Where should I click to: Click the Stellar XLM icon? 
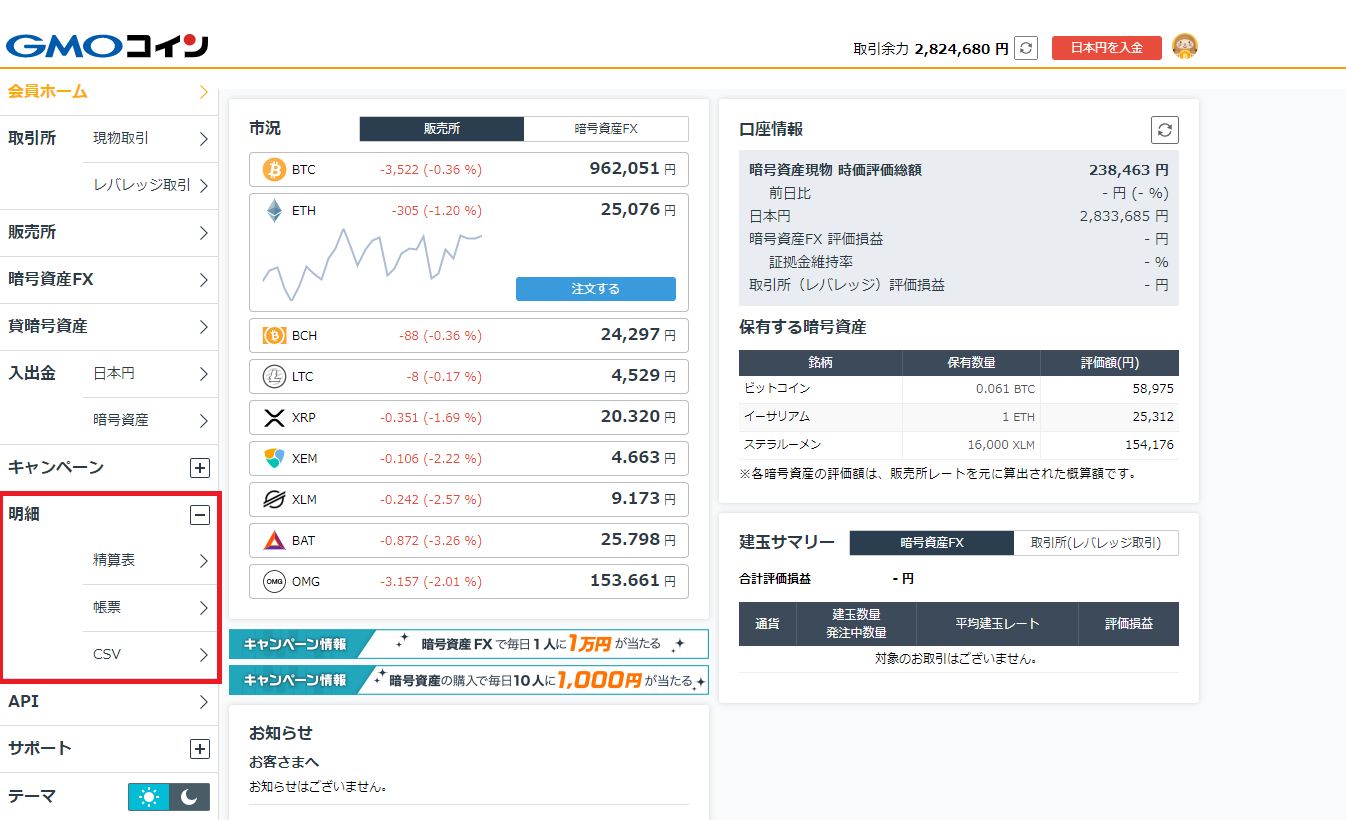click(x=274, y=499)
